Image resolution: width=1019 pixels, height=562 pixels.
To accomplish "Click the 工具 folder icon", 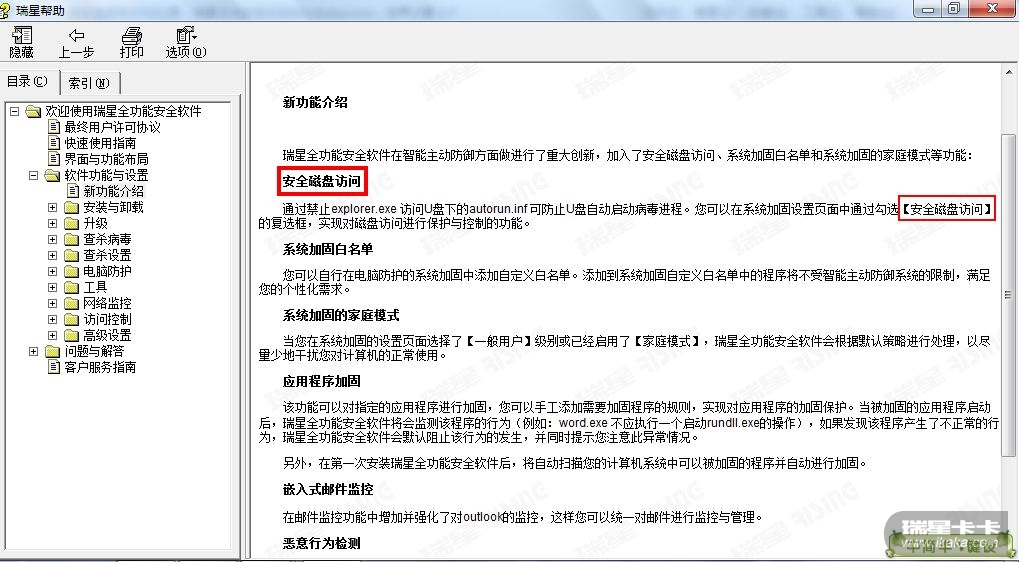I will coord(71,287).
